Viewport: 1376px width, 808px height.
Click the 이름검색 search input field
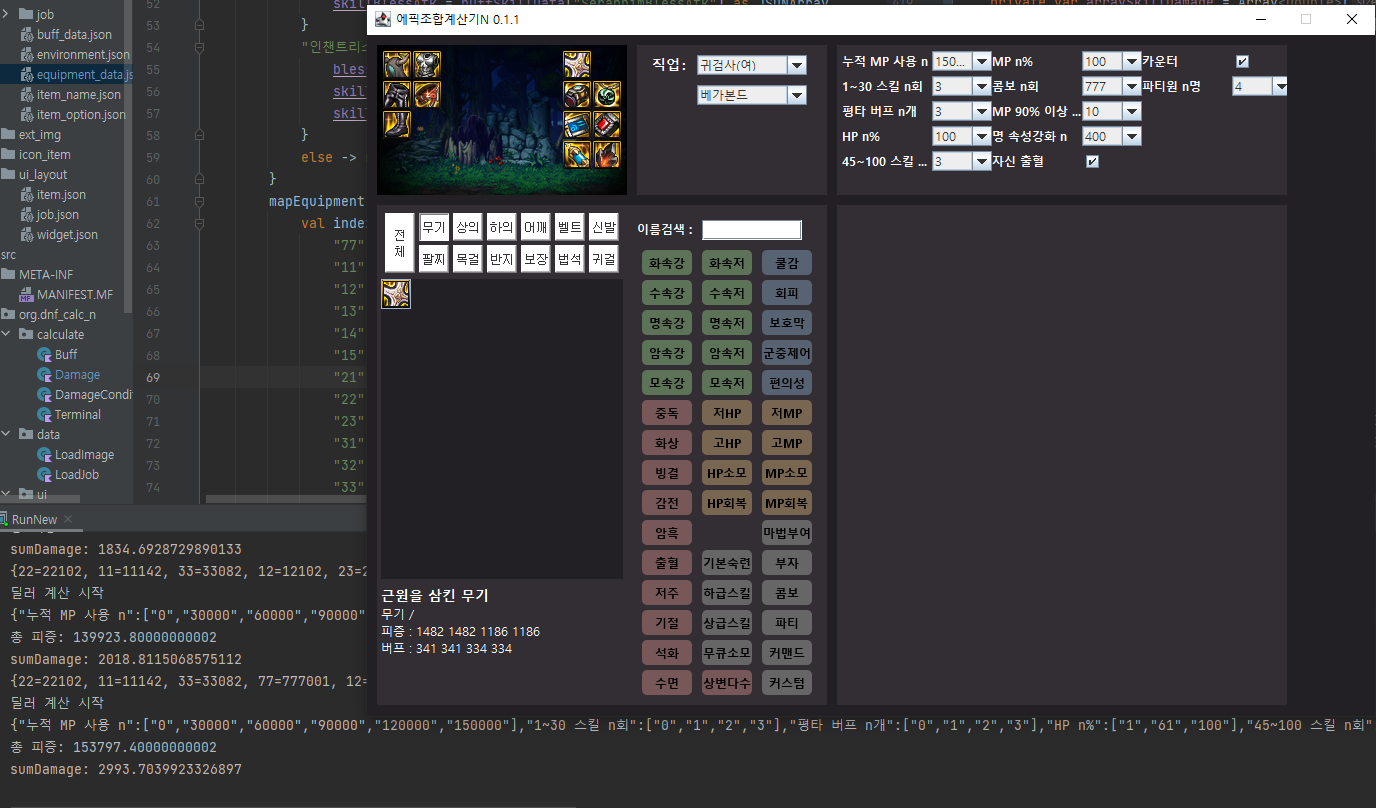(752, 230)
